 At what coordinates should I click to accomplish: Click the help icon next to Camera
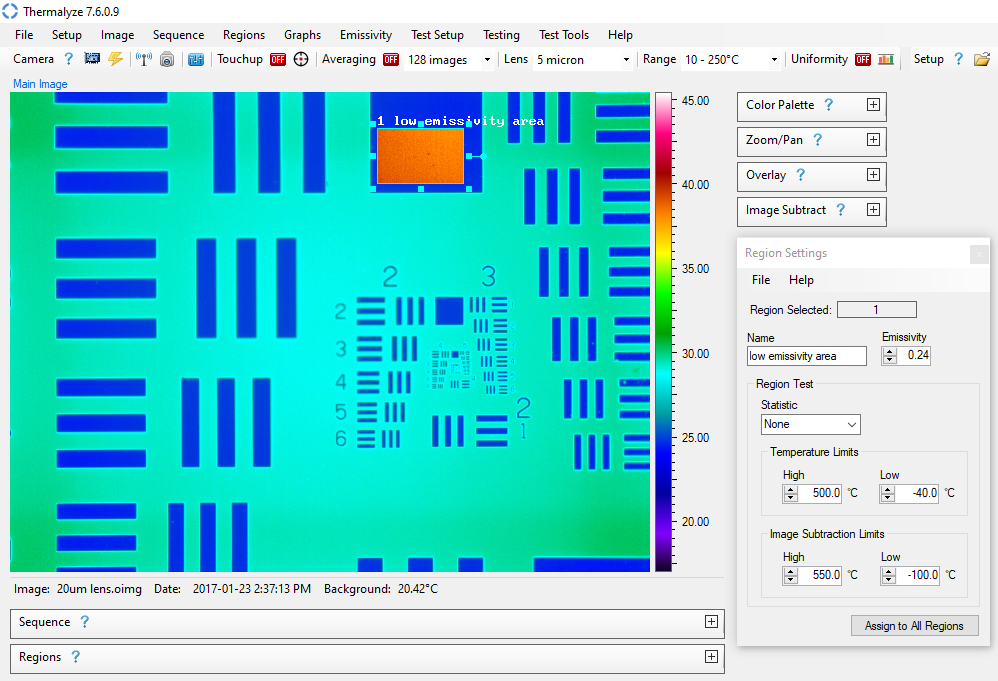[x=69, y=59]
